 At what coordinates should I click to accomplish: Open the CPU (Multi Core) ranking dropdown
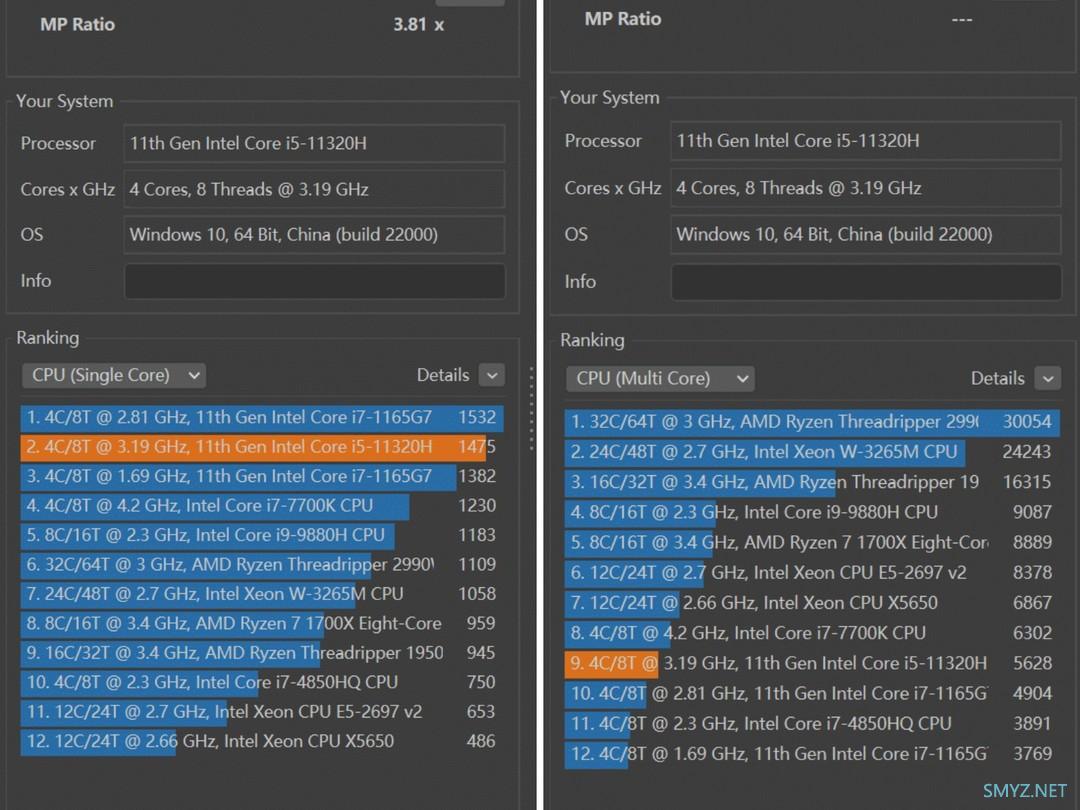click(660, 378)
